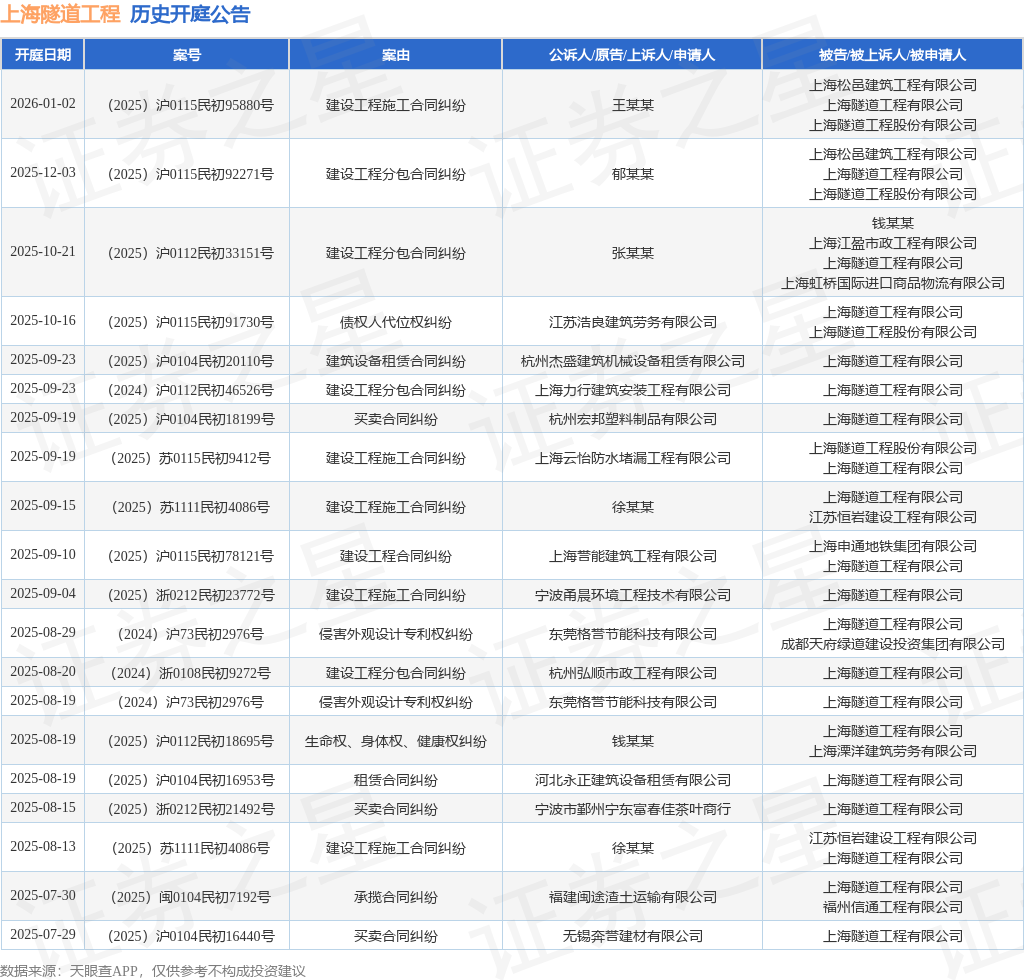Viewport: 1024px width, 980px height.
Task: Click case number (2025)沪0104民初16953号
Action: coord(190,780)
